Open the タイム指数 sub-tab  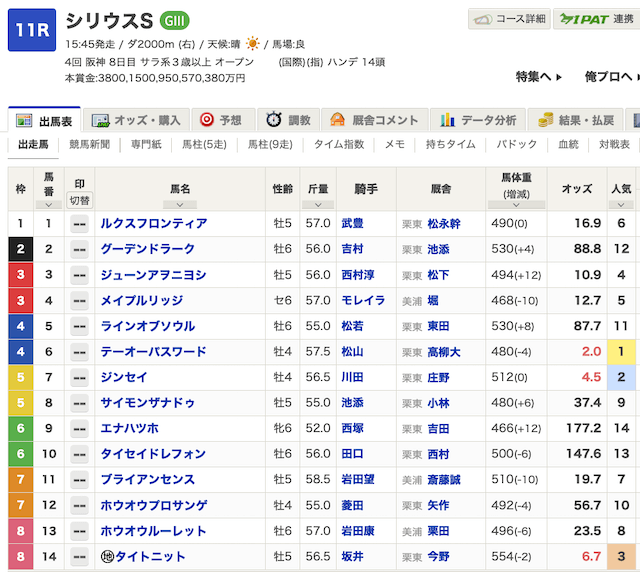[339, 144]
